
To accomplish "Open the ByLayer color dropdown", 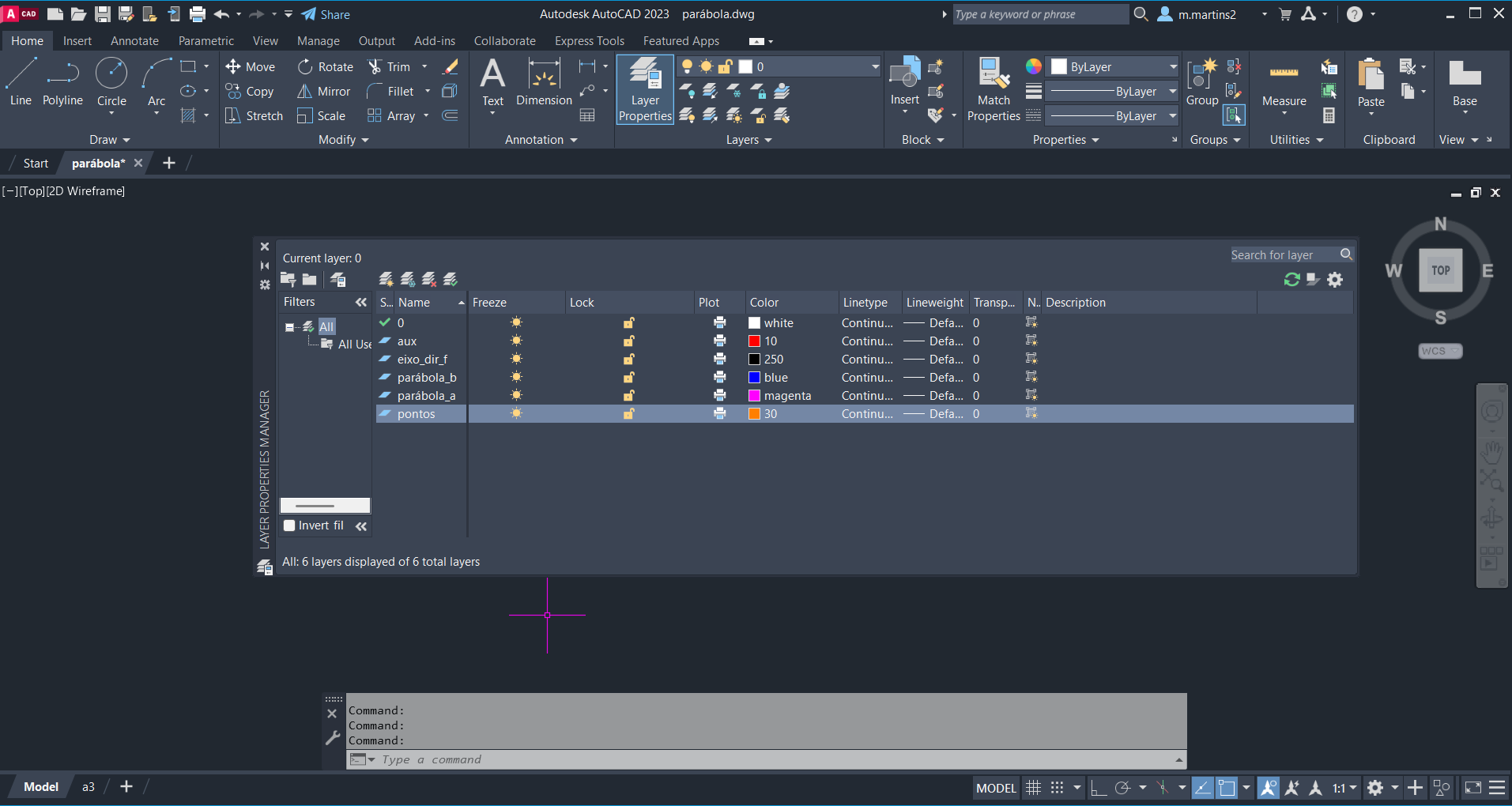I will click(x=1114, y=67).
